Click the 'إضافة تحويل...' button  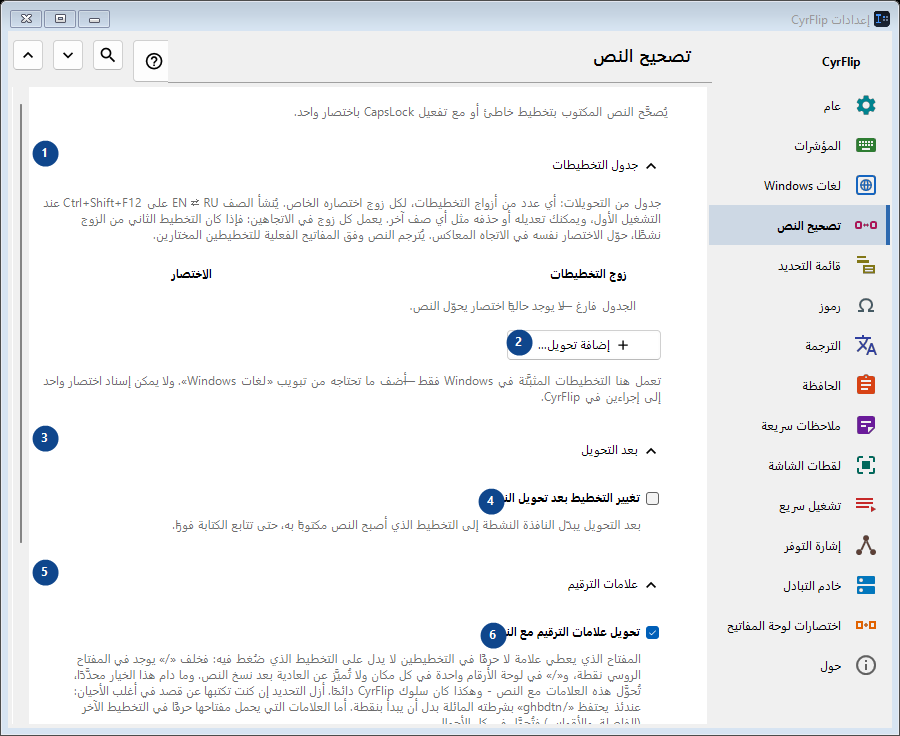click(584, 345)
